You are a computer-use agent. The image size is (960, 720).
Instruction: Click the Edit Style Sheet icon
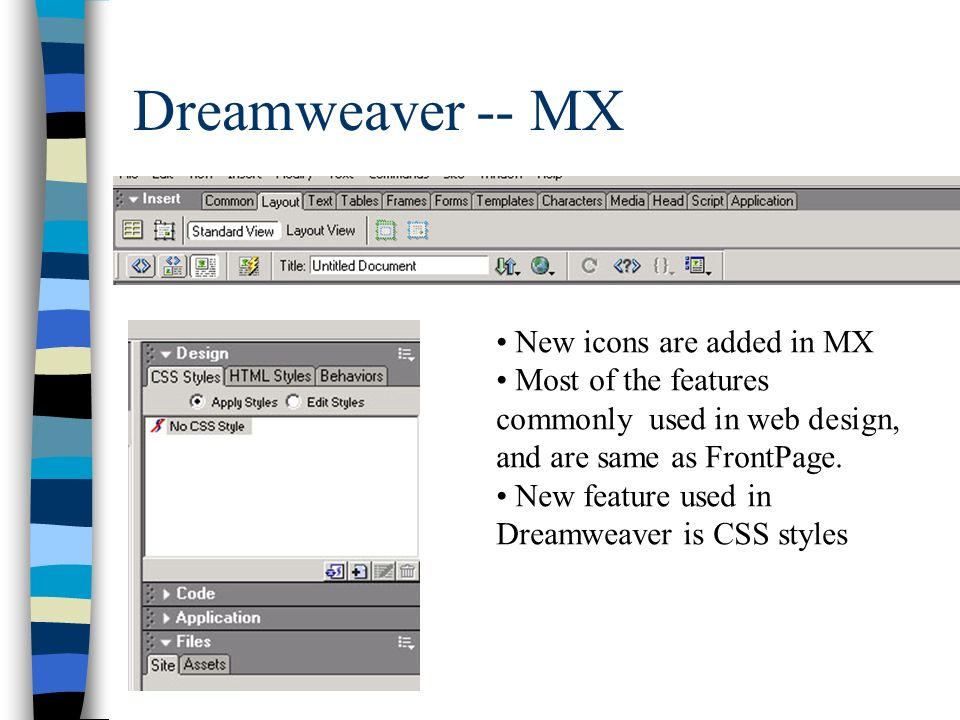pyautogui.click(x=383, y=571)
